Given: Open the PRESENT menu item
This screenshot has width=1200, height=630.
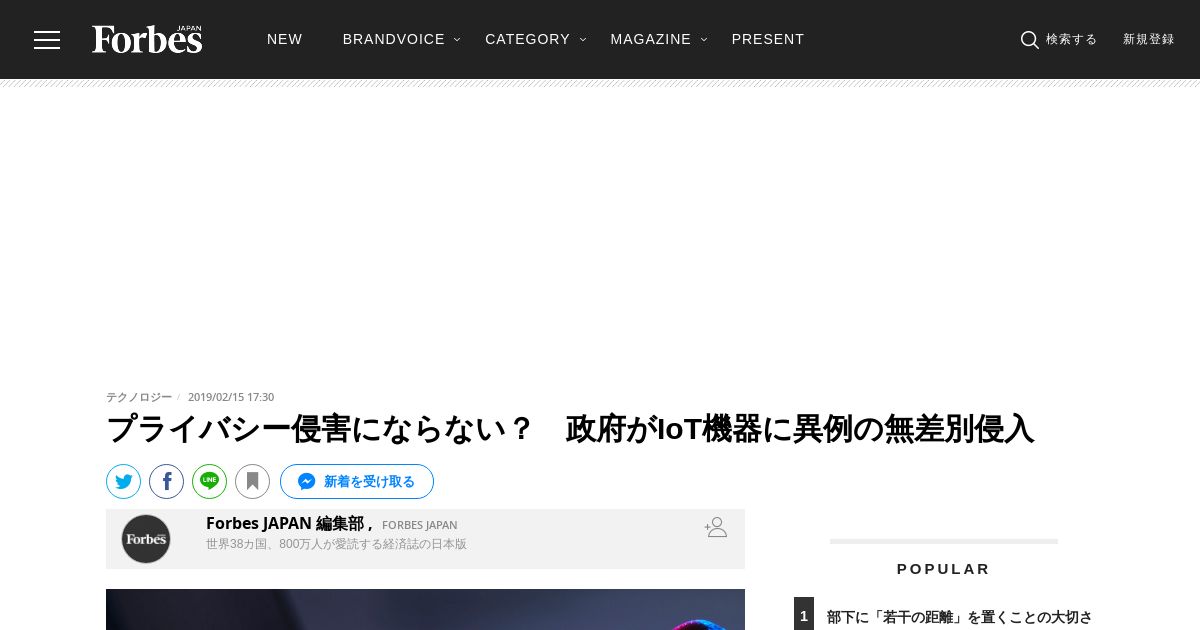Looking at the screenshot, I should [768, 39].
